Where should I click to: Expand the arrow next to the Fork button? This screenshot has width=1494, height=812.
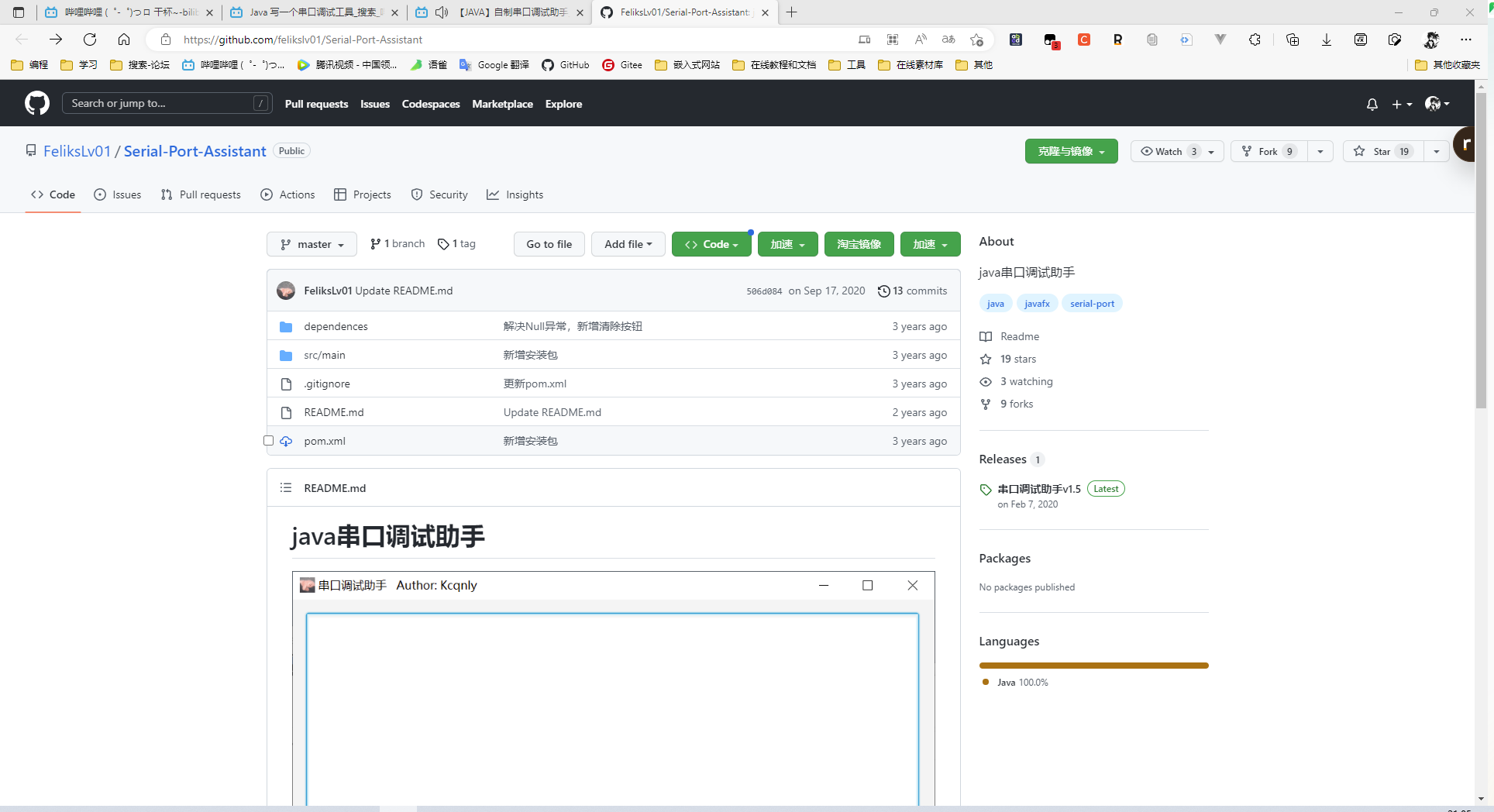[x=1320, y=151]
